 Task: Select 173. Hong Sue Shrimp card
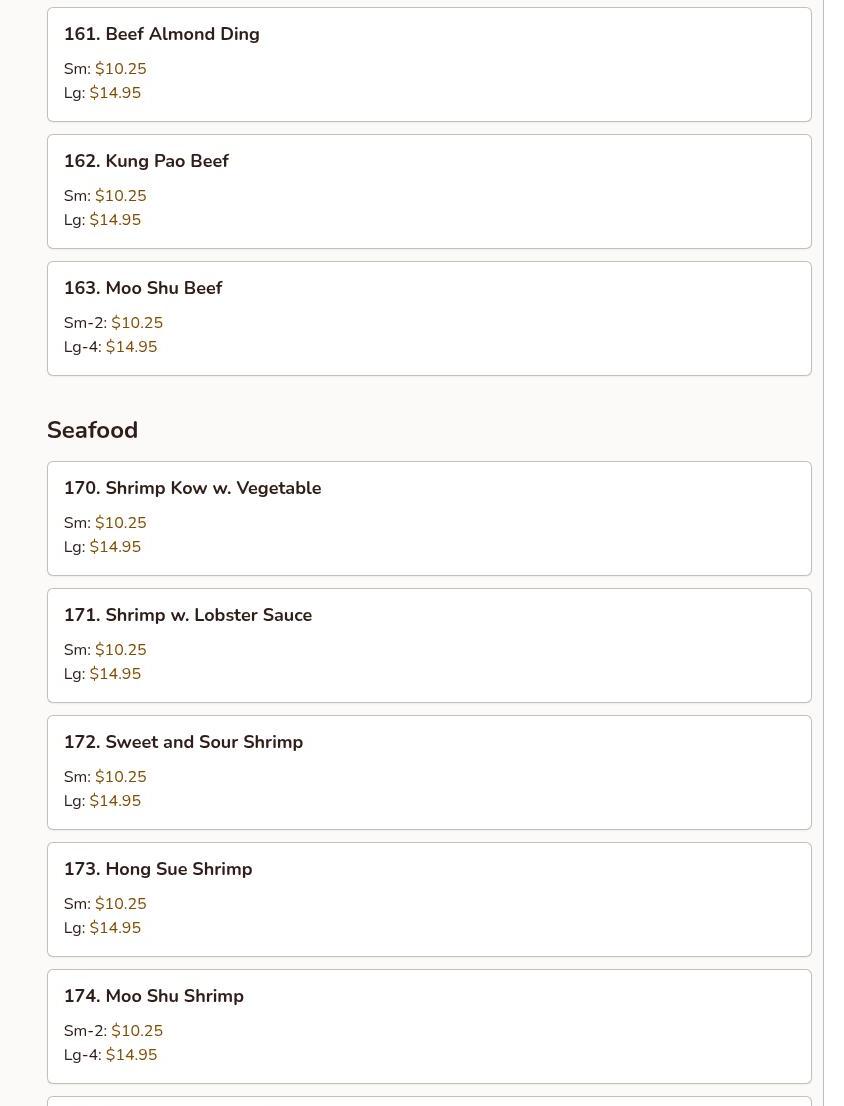click(x=429, y=899)
